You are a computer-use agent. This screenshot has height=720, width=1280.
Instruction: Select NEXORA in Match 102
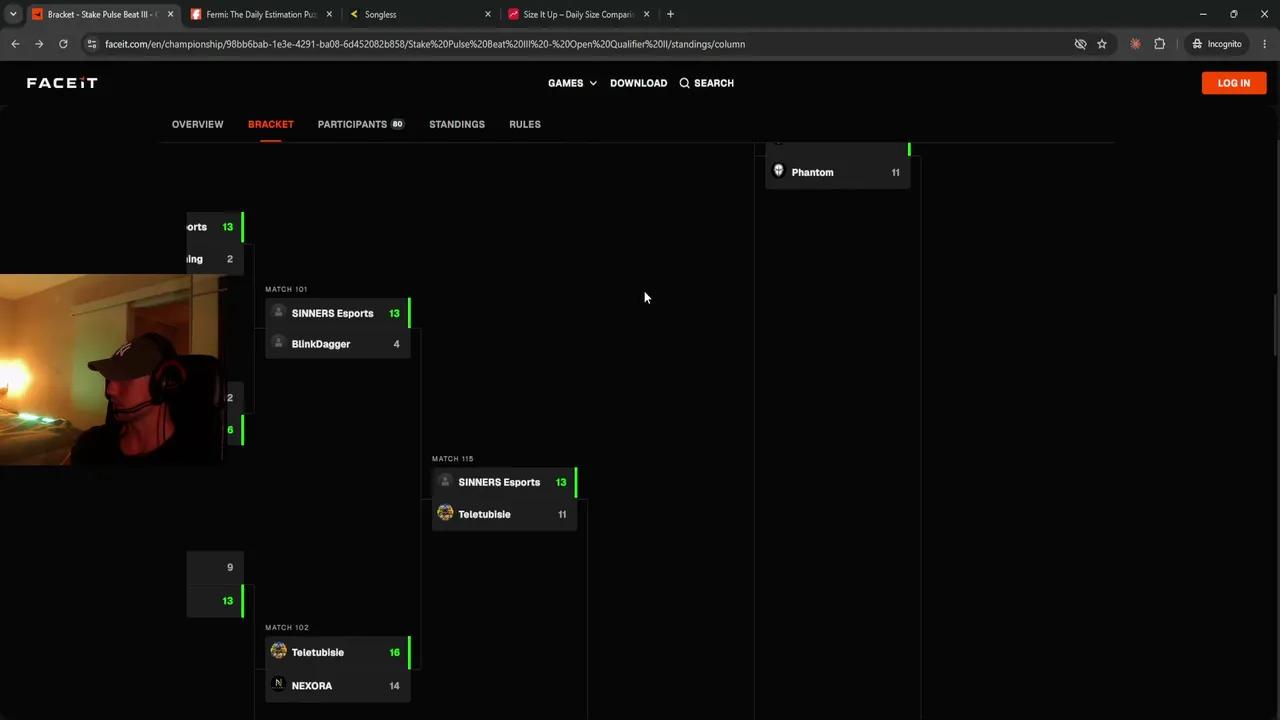point(338,685)
